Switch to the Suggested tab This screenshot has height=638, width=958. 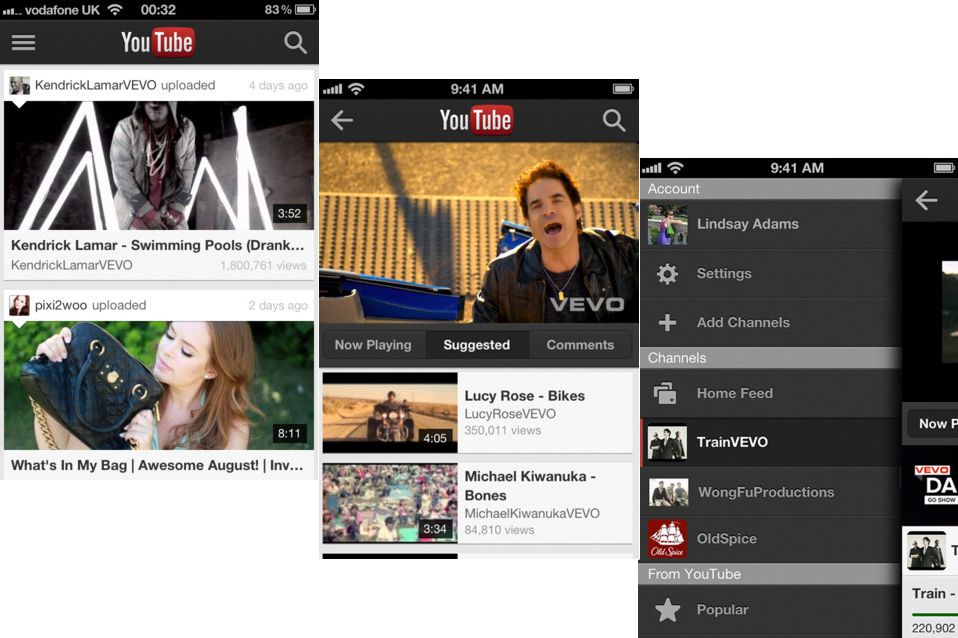(x=477, y=345)
